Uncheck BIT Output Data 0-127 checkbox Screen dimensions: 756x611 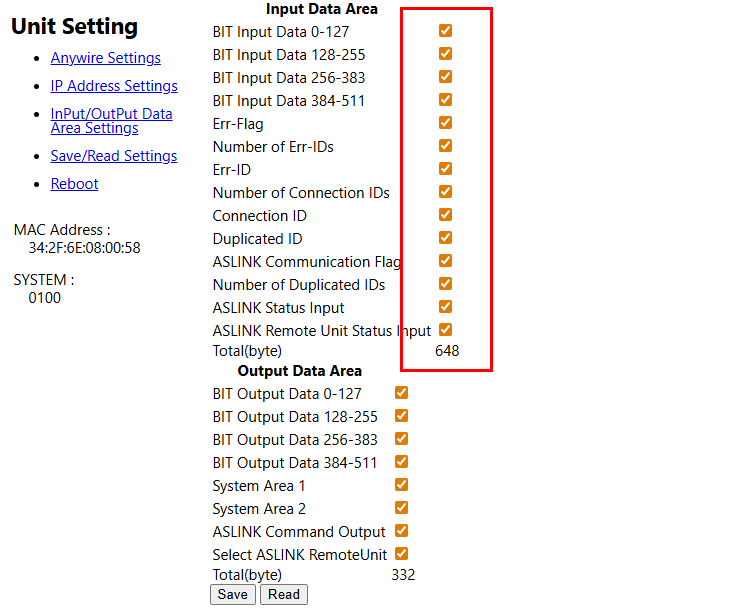click(402, 393)
